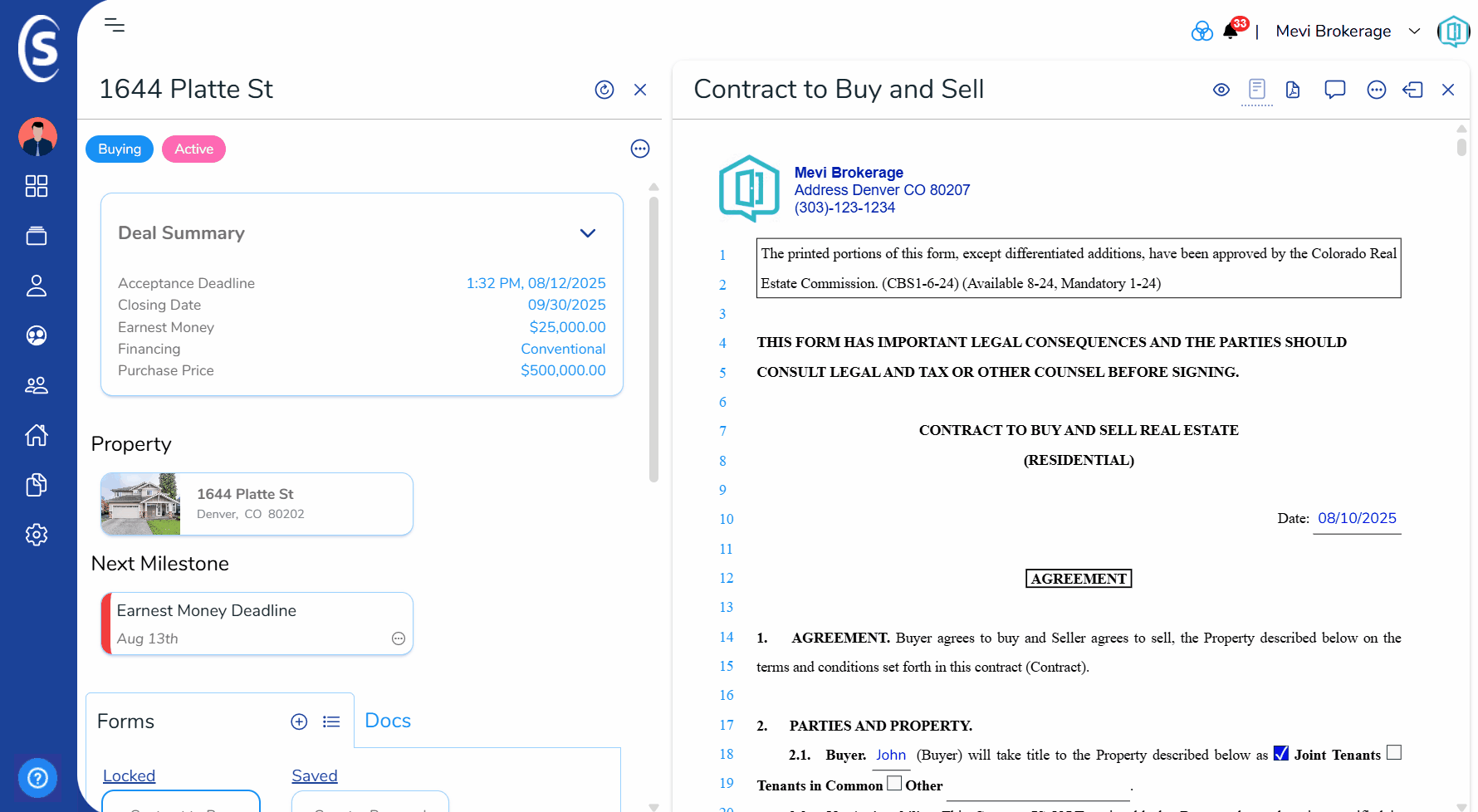Screen dimensions: 1478x812
Task: Toggle the eye preview icon for the contract
Action: (x=1221, y=90)
